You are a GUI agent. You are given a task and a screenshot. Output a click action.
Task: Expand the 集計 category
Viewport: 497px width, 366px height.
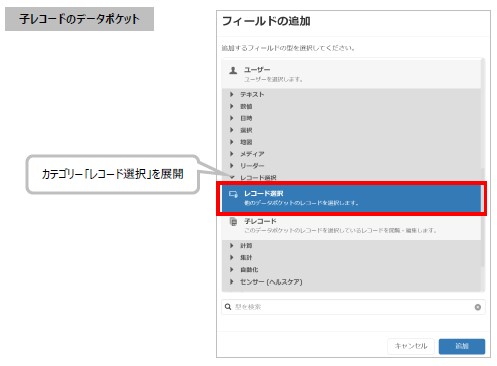[351, 258]
